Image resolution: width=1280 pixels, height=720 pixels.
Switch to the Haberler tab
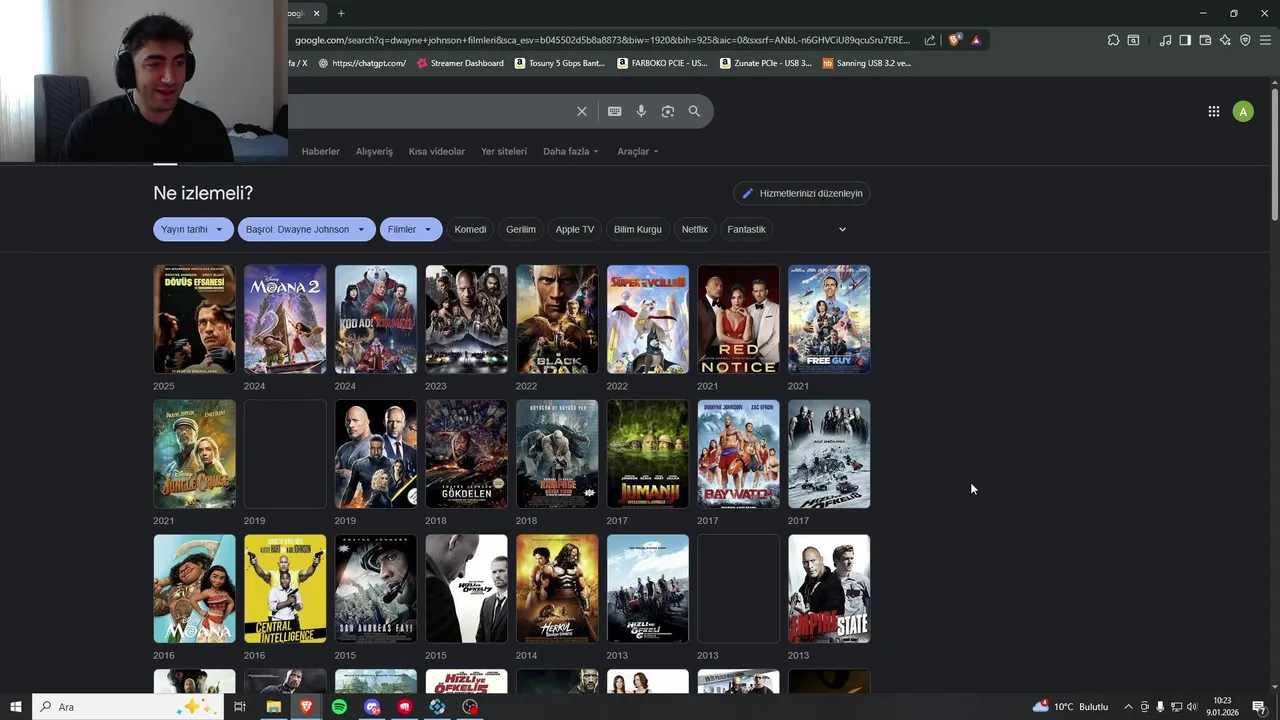[x=321, y=151]
